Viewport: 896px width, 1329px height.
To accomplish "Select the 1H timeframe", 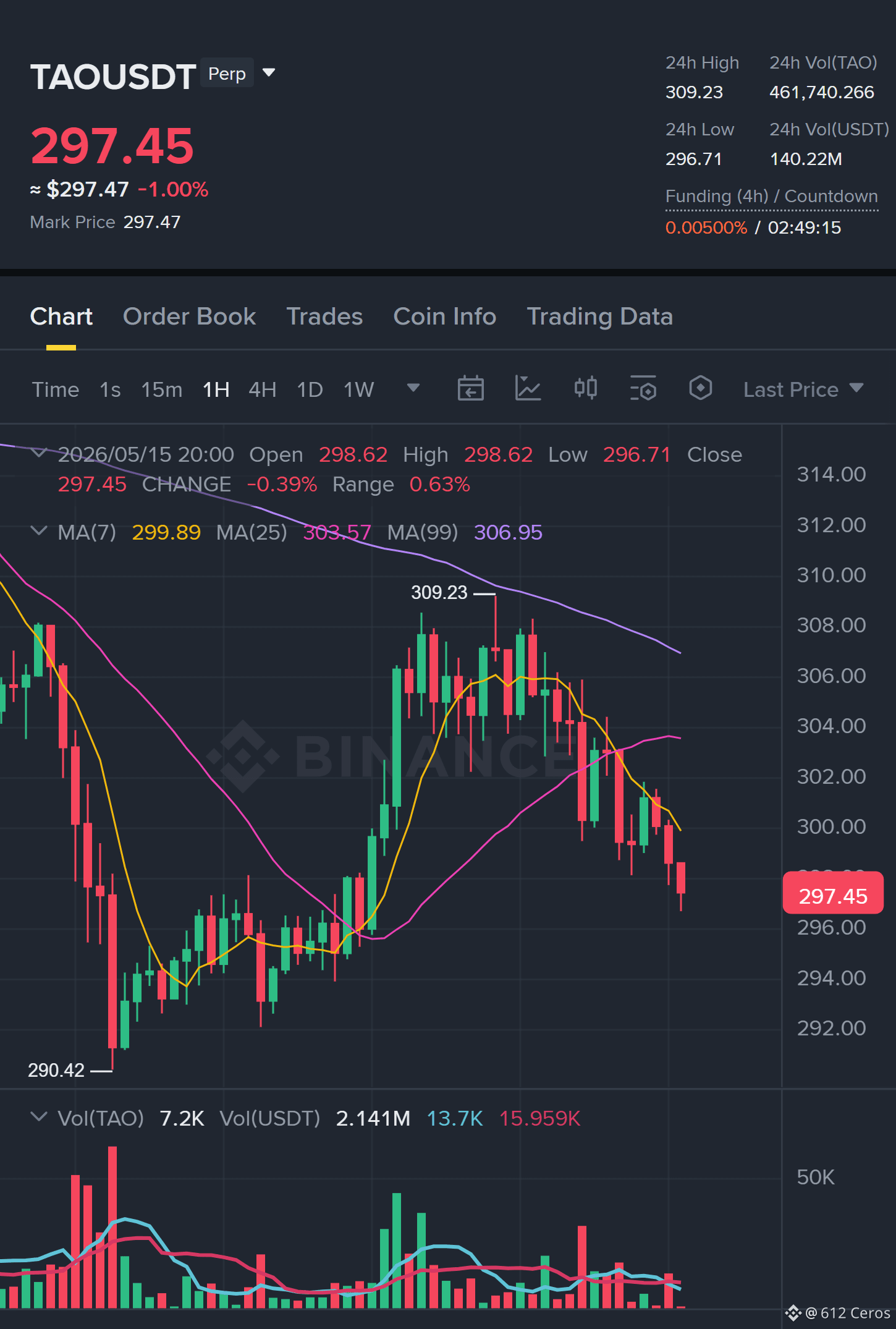I will (216, 389).
